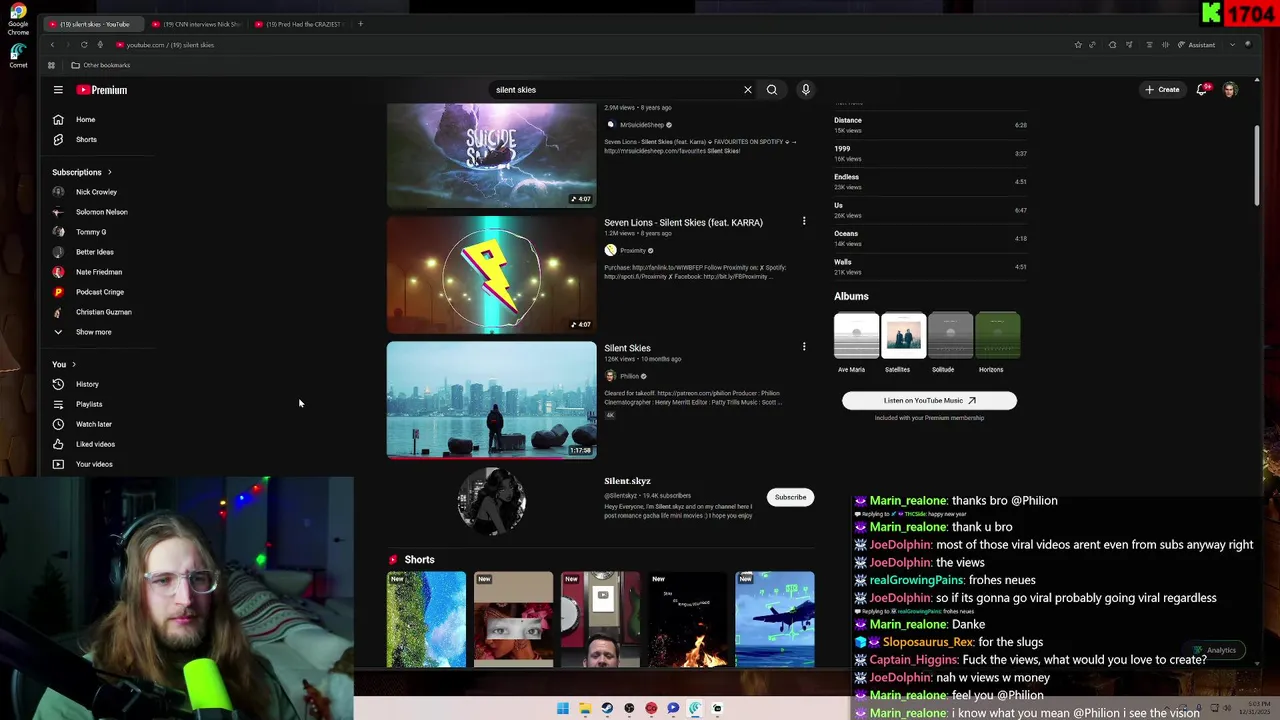Play the song Distance

coord(930,125)
